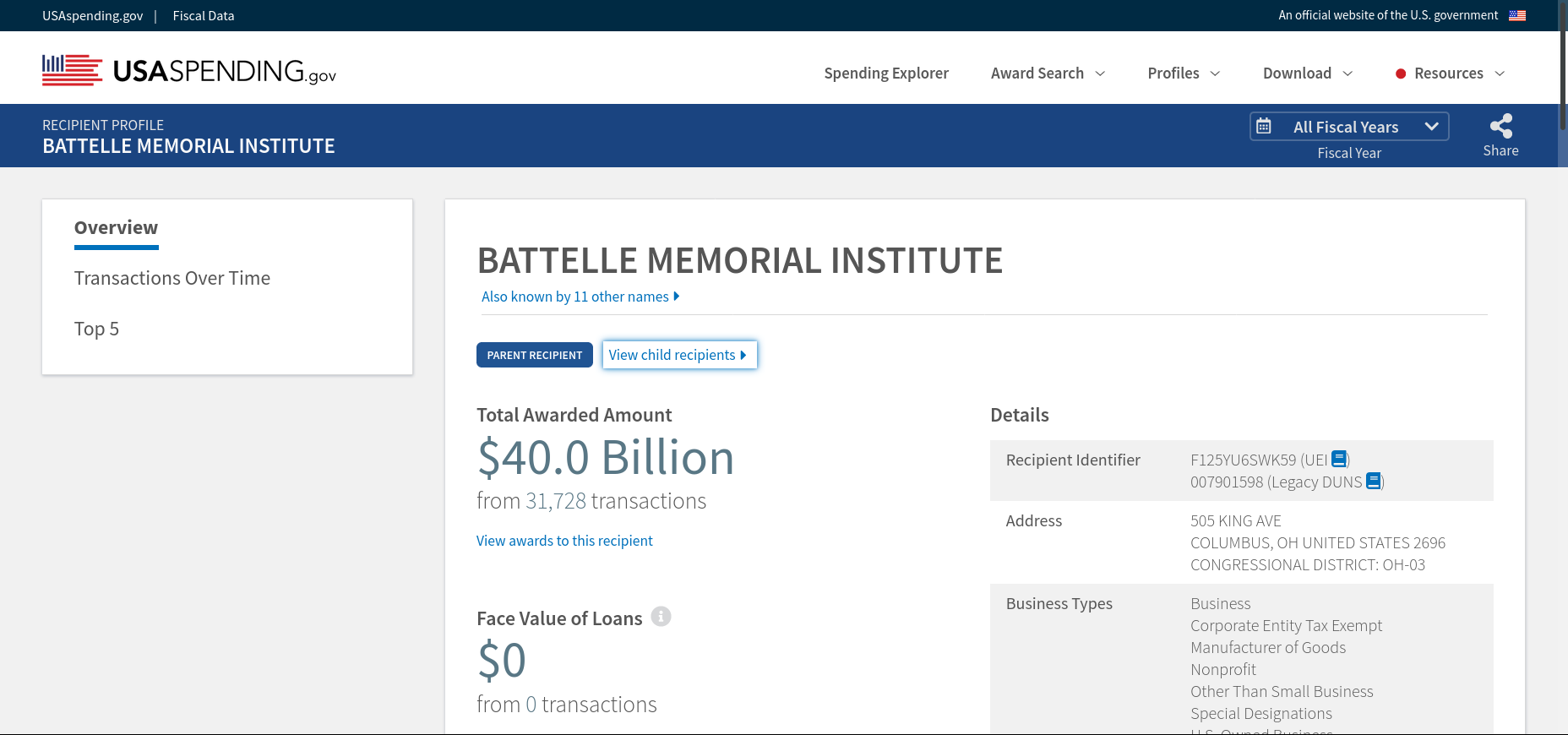
Task: Expand the Award Search menu
Action: click(x=1048, y=73)
